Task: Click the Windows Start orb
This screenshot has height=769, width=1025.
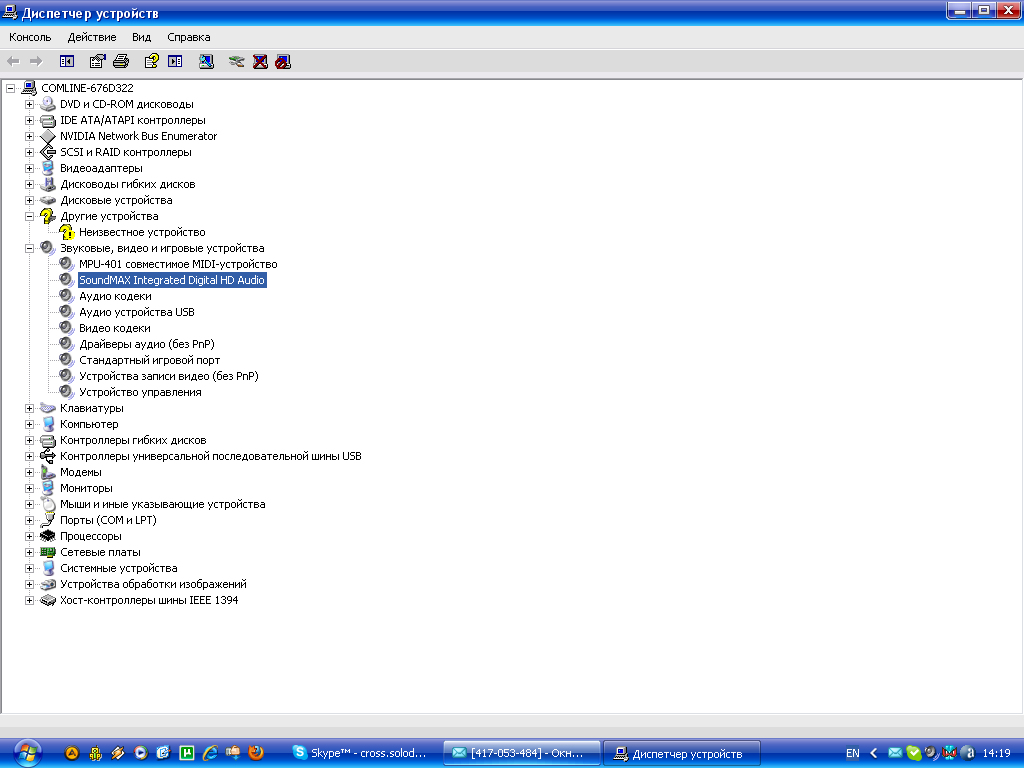Action: click(x=27, y=753)
